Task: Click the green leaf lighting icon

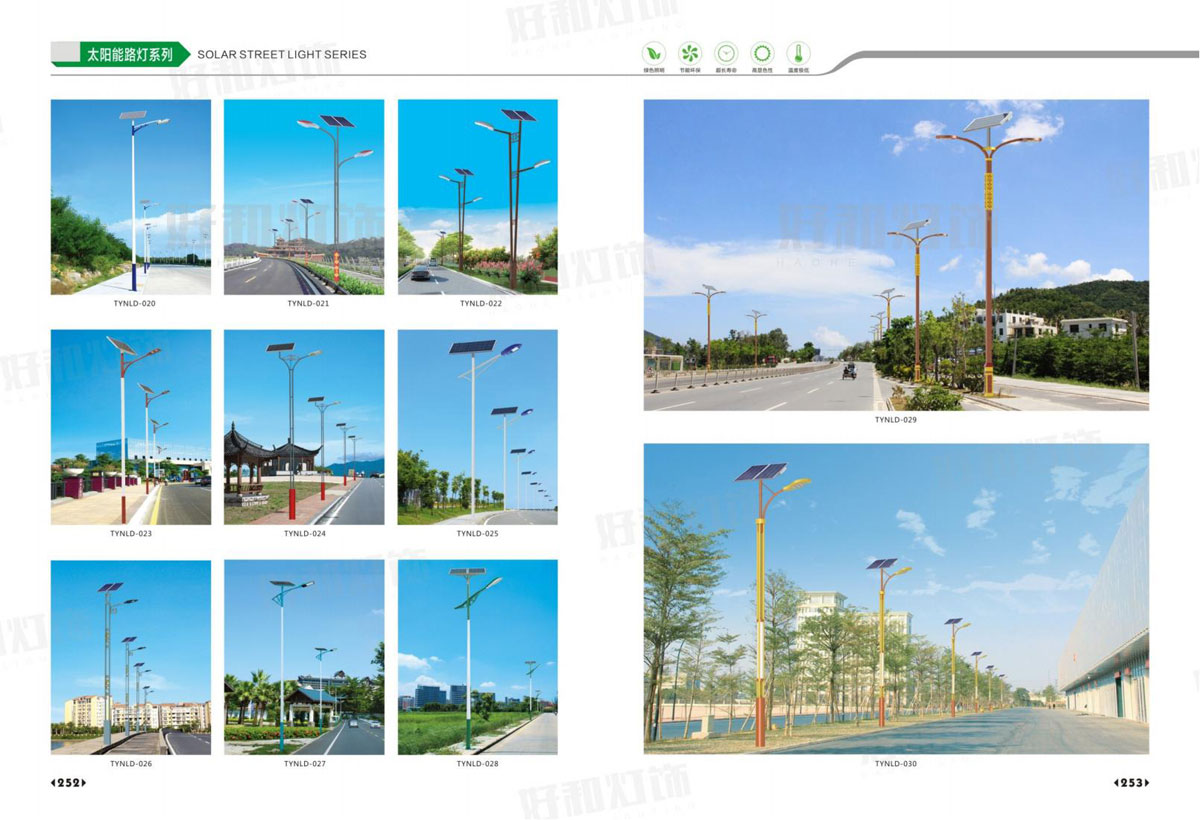Action: point(653,53)
